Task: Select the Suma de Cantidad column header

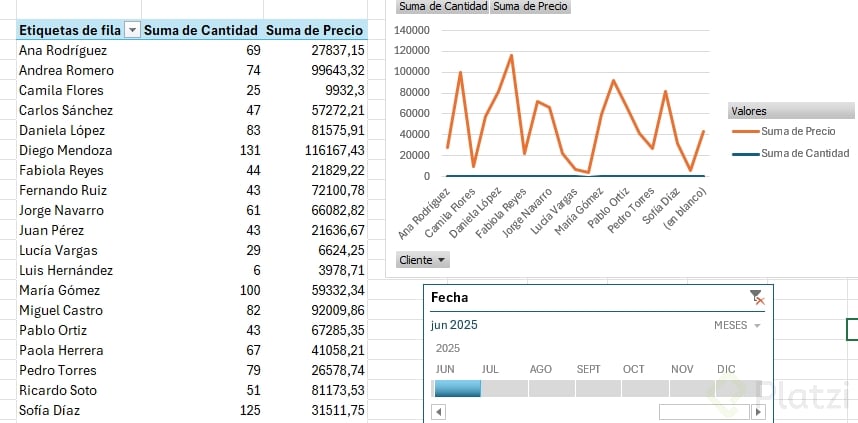Action: click(201, 31)
